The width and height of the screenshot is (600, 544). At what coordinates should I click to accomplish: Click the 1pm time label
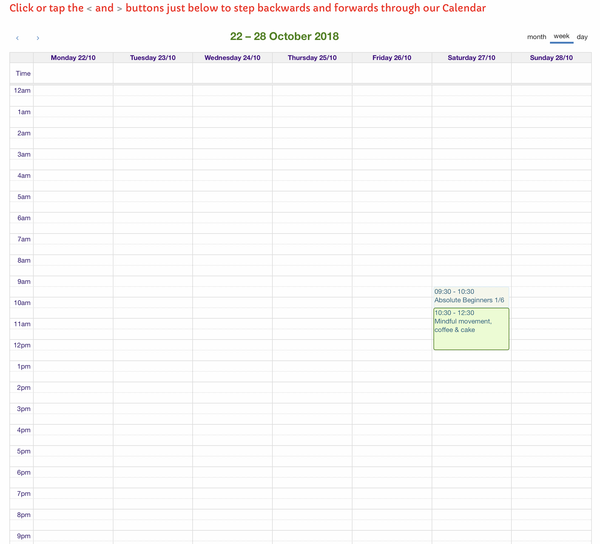(24, 366)
